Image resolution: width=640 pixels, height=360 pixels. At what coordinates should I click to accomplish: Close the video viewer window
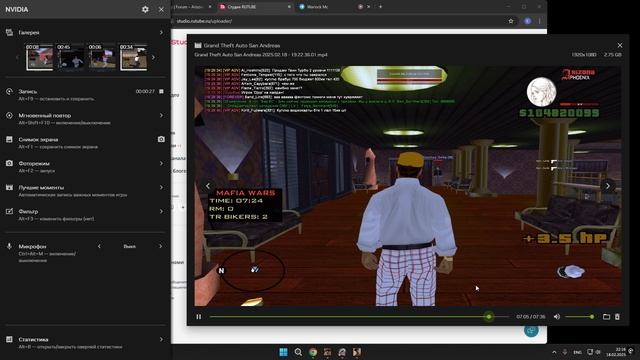tap(620, 45)
